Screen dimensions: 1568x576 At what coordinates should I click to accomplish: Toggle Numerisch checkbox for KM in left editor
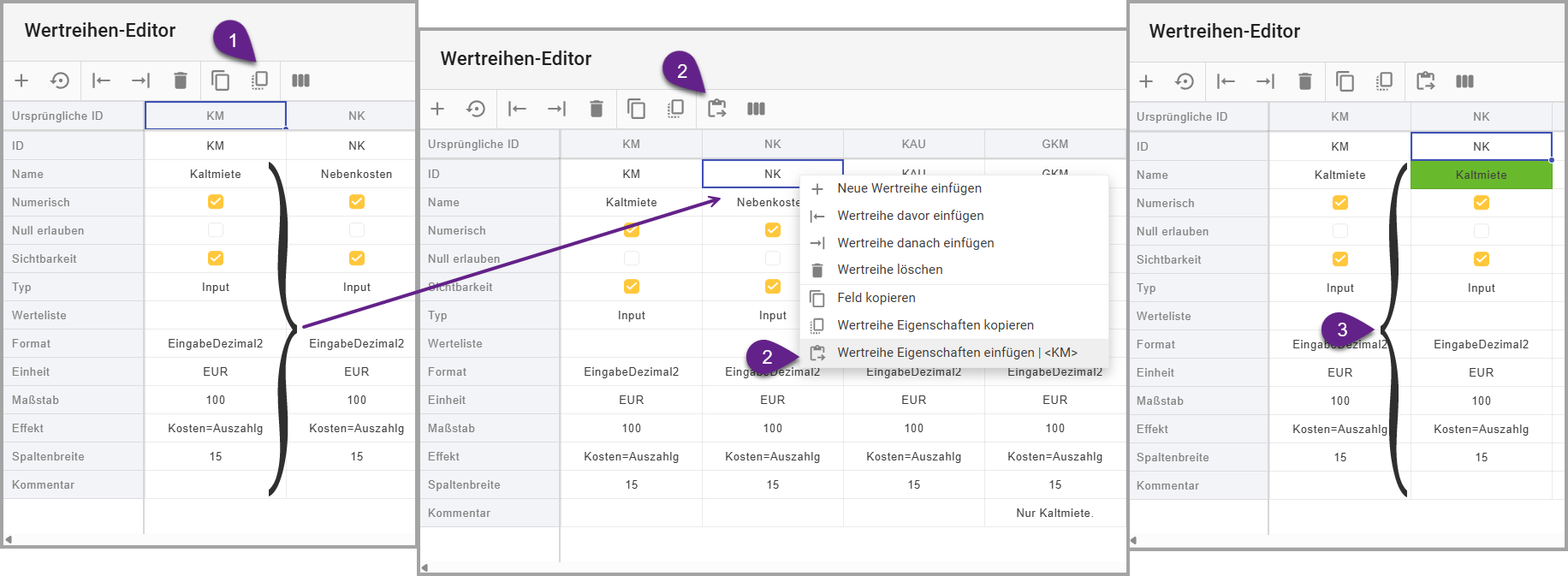pos(216,202)
